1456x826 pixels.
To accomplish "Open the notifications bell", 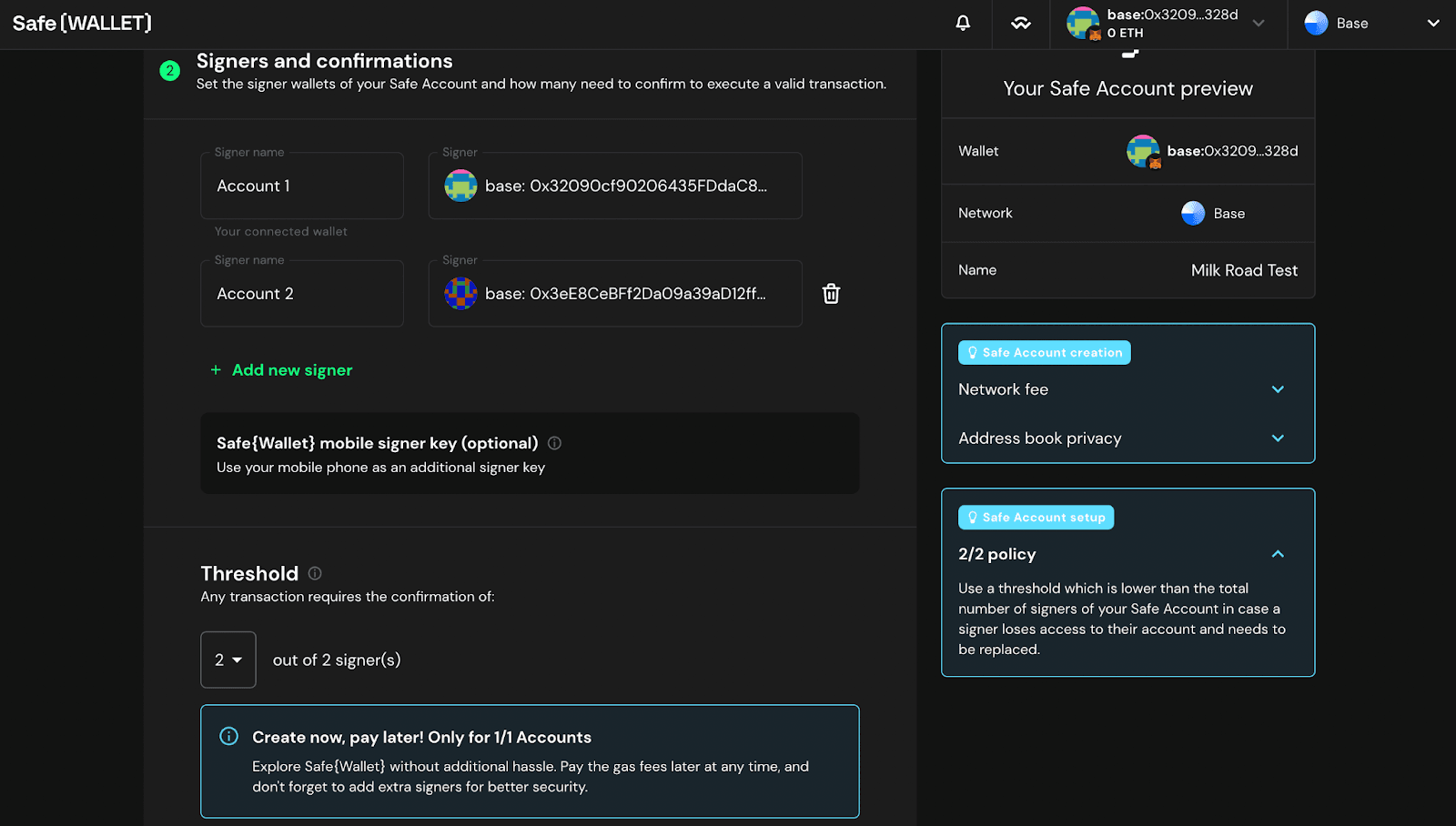I will (x=963, y=23).
